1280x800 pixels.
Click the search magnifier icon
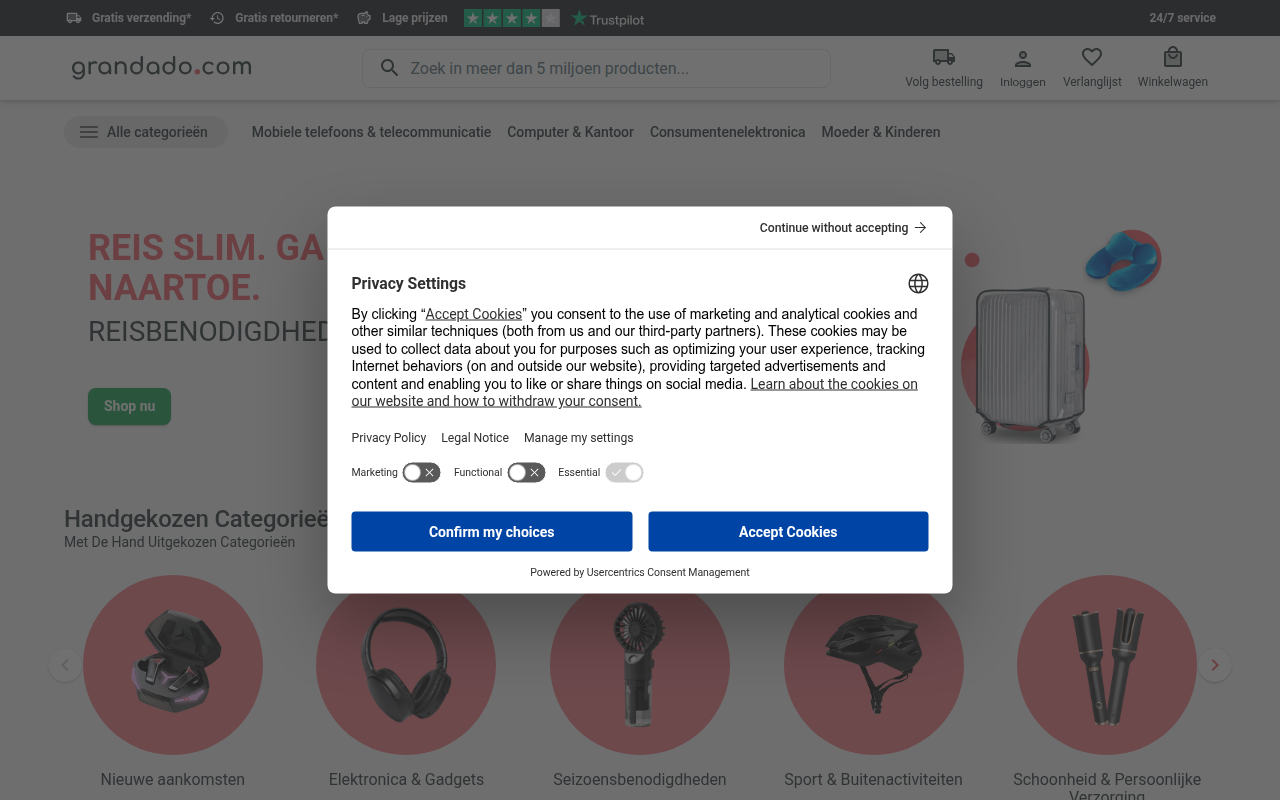[389, 68]
